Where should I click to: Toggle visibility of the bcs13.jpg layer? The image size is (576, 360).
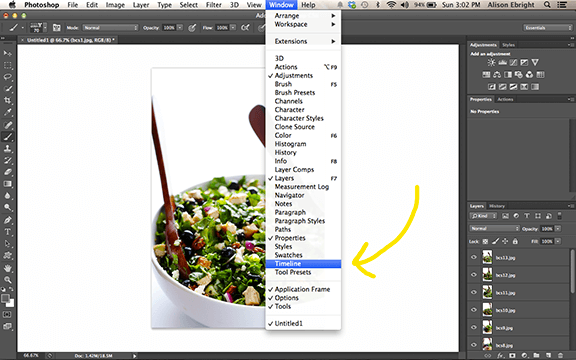click(474, 257)
